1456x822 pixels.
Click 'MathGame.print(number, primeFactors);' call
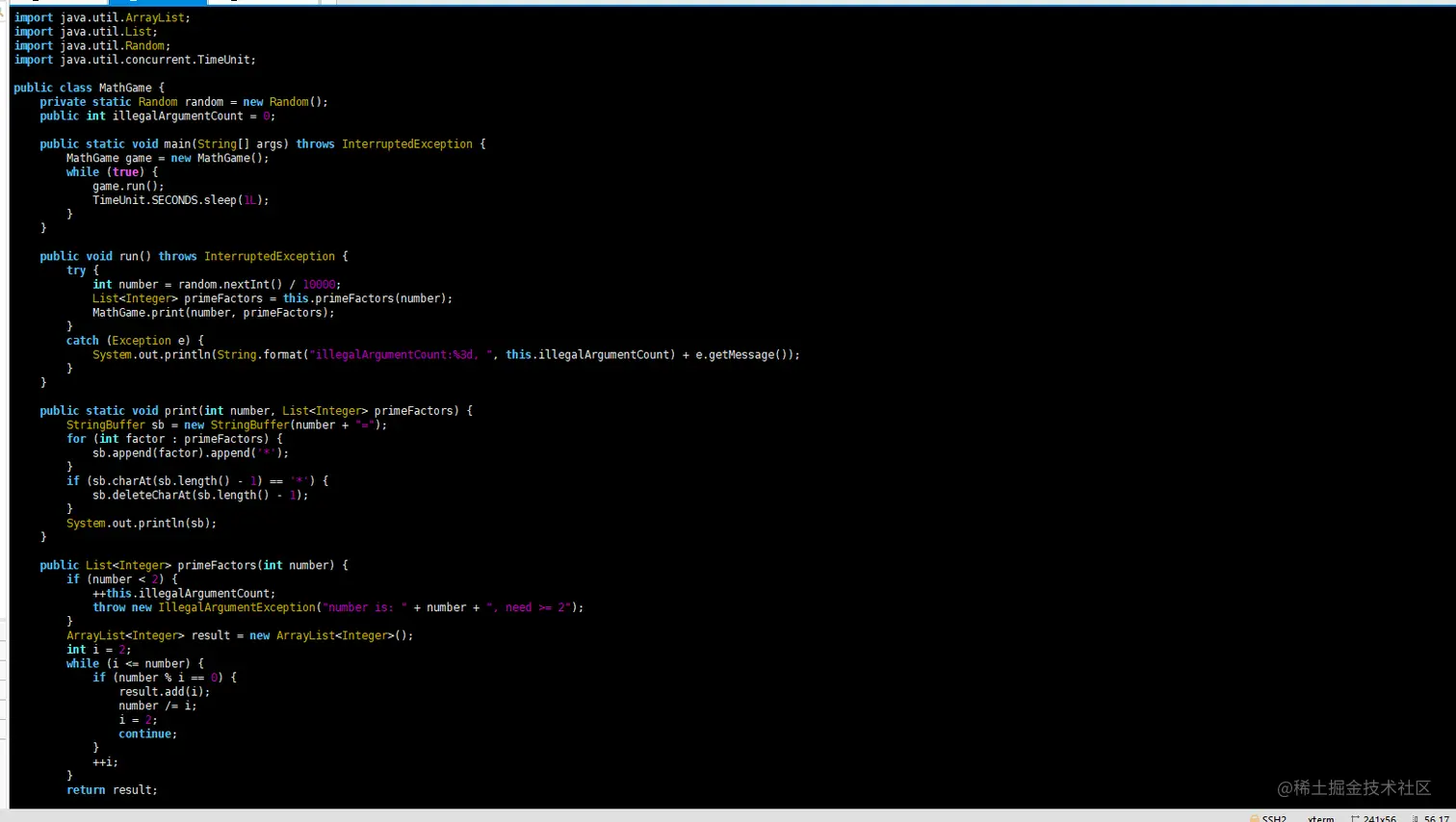click(x=214, y=313)
